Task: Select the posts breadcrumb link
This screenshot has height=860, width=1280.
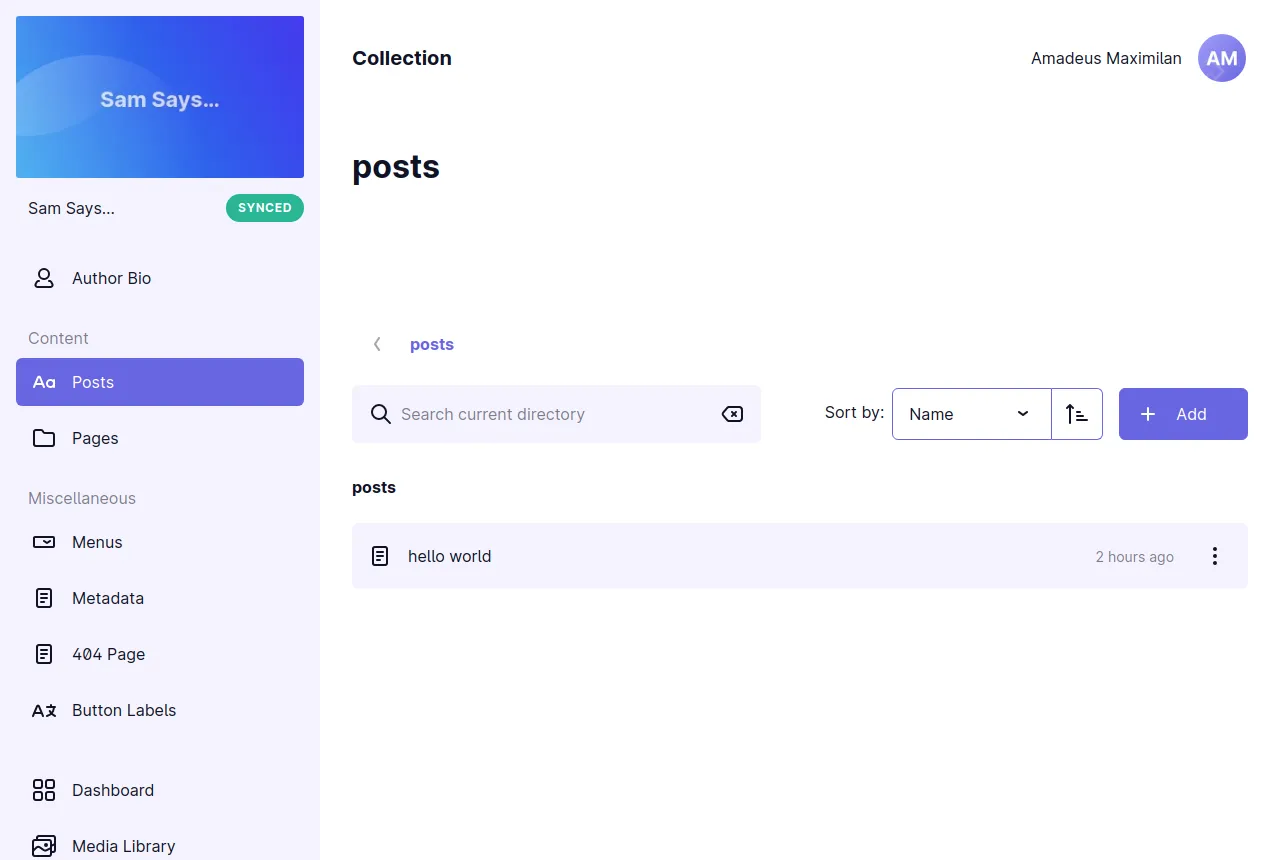Action: [431, 343]
